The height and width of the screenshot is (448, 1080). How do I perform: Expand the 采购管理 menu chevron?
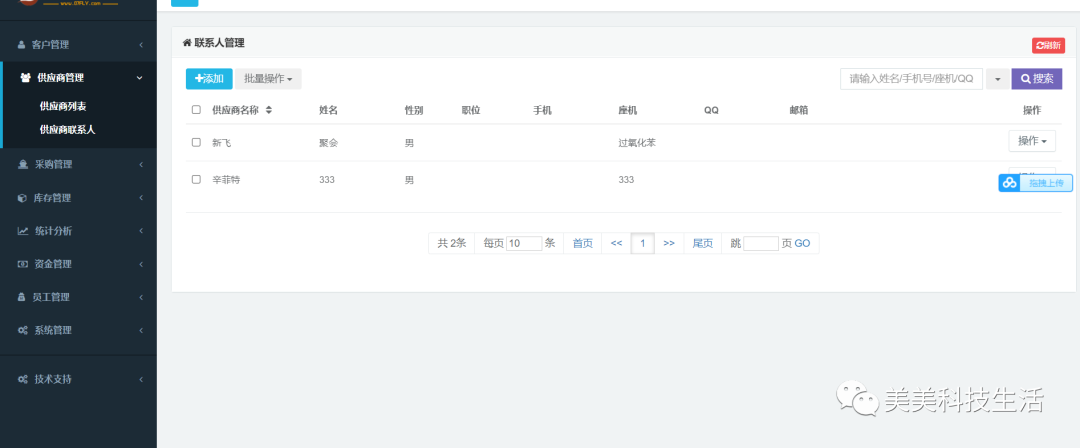point(141,165)
